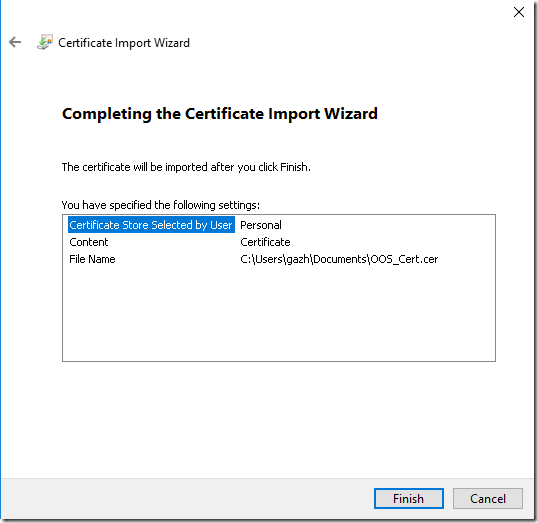Click the word Wizard in the bold heading
This screenshot has height=523, width=538.
point(351,114)
